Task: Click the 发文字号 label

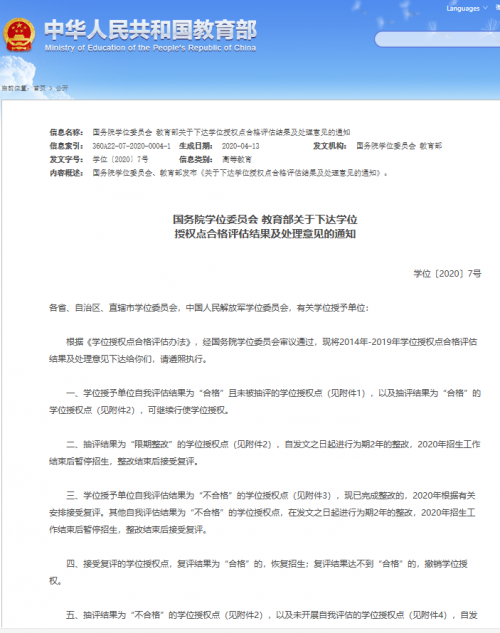Action: click(66, 159)
